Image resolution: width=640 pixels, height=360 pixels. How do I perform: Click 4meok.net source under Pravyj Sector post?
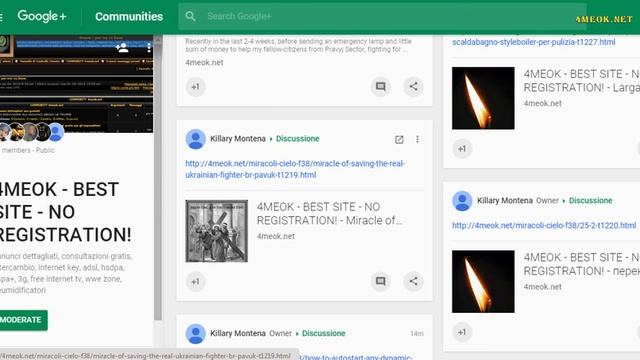[204, 62]
